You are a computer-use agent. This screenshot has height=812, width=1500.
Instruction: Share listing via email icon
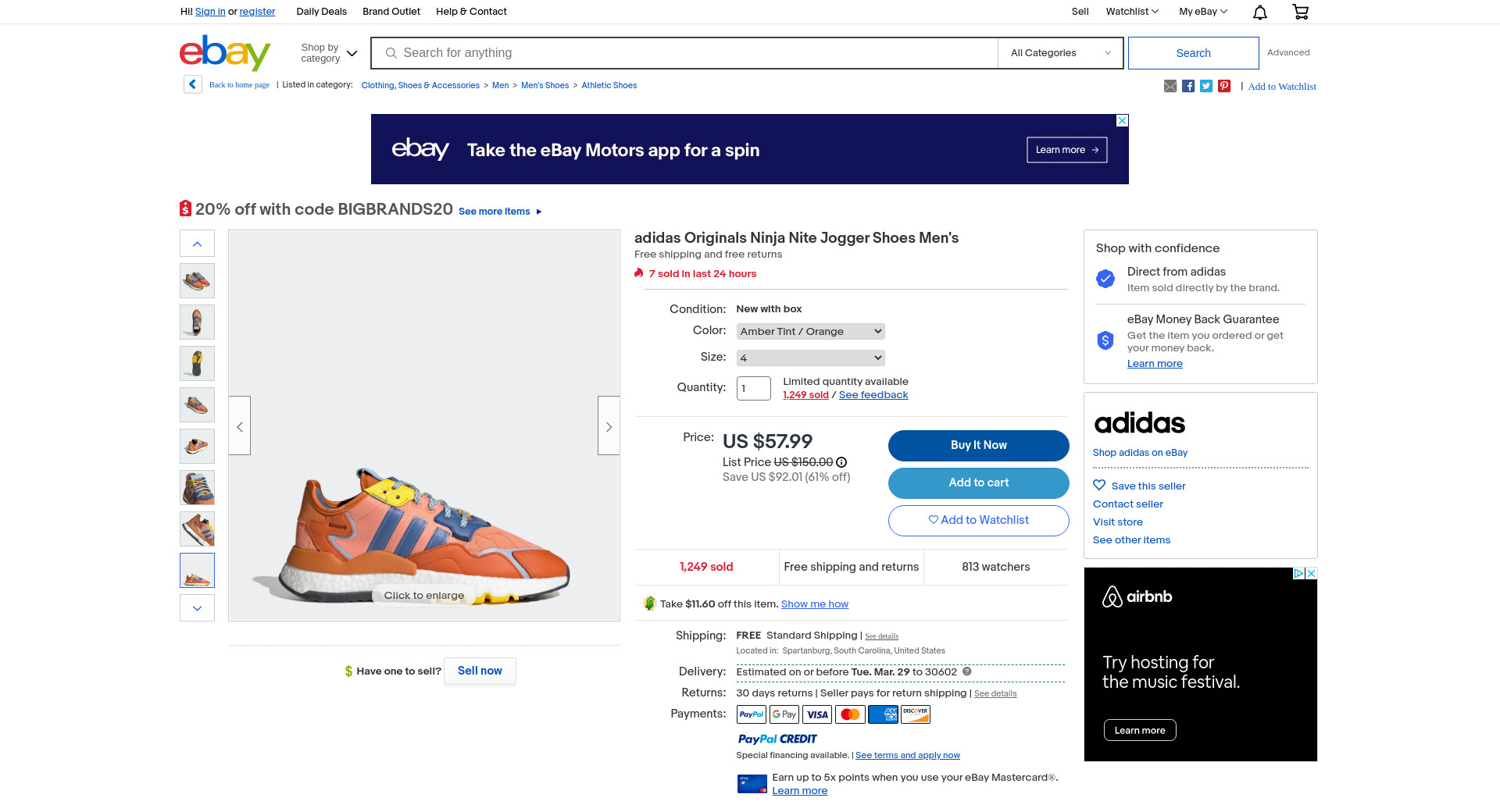(1170, 86)
